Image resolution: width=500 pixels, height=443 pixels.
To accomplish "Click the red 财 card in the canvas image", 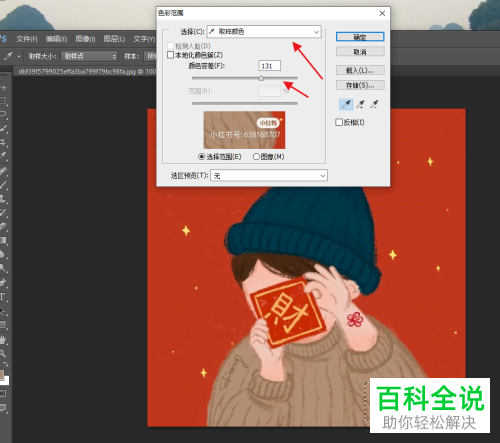I will pyautogui.click(x=287, y=313).
